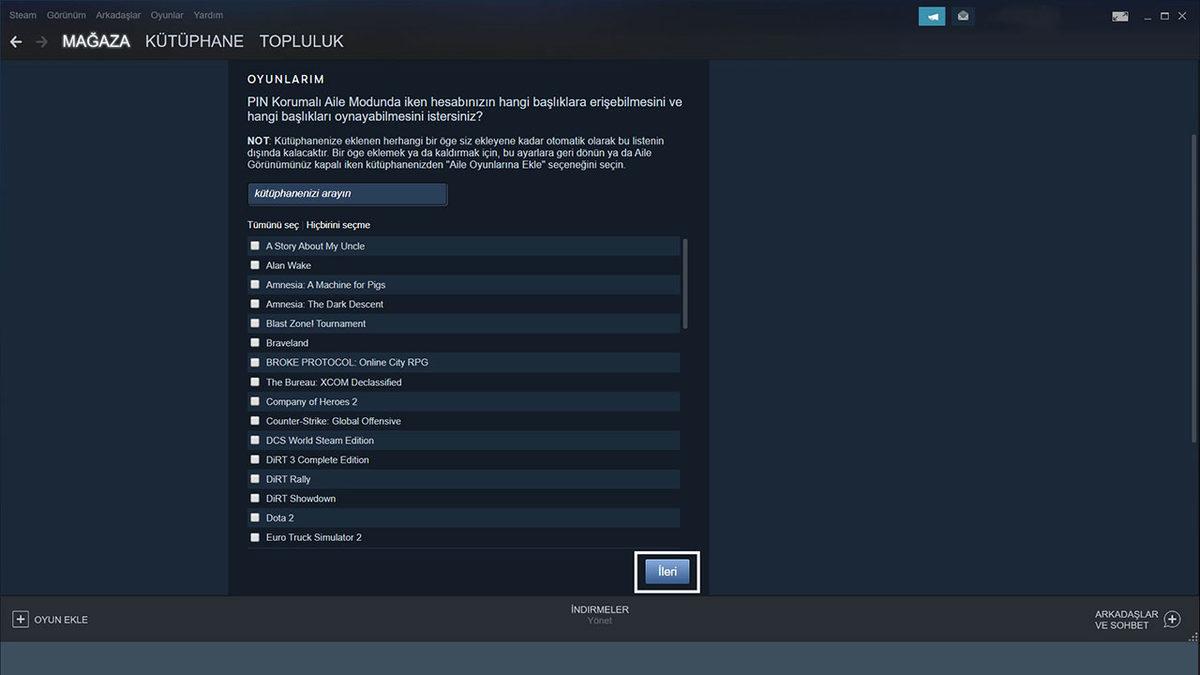Image resolution: width=1200 pixels, height=675 pixels.
Task: Click the back navigation arrow
Action: [x=16, y=41]
